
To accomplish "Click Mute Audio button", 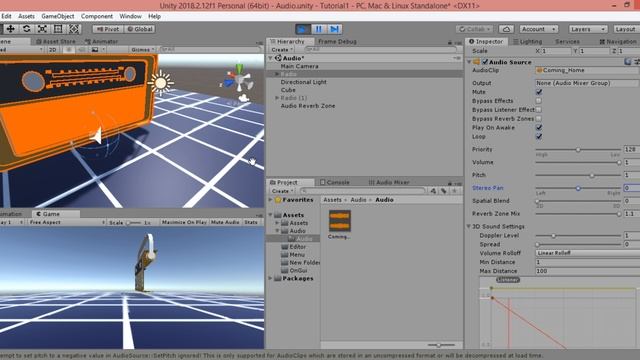I will [225, 222].
